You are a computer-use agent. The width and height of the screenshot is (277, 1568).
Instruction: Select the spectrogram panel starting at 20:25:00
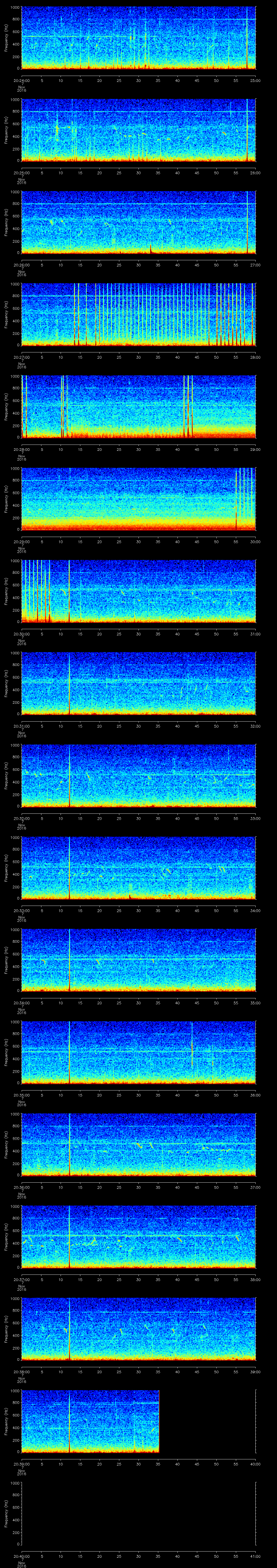139,130
